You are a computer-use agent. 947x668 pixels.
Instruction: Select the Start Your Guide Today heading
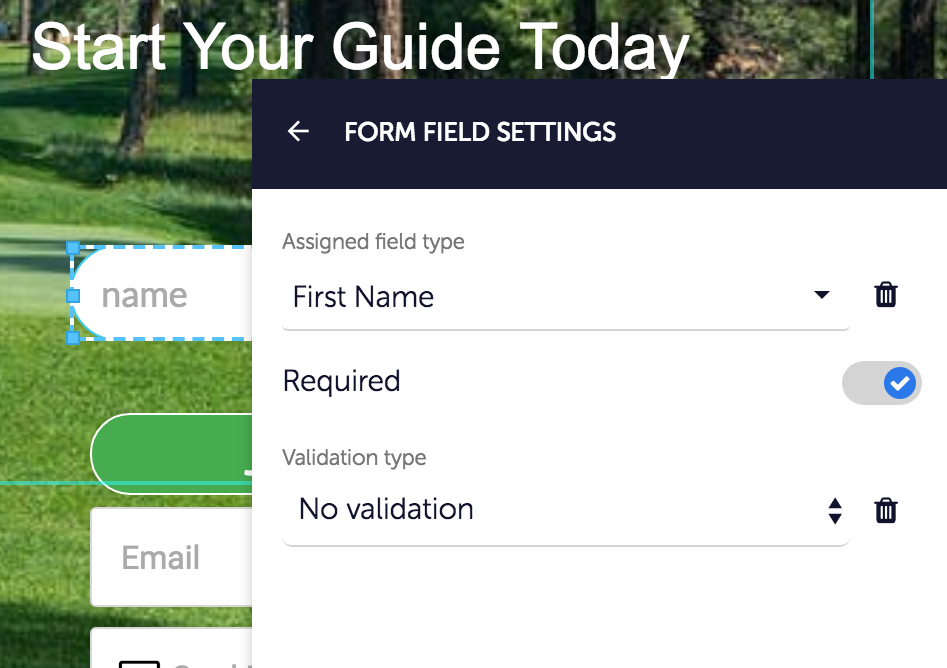pyautogui.click(x=360, y=47)
